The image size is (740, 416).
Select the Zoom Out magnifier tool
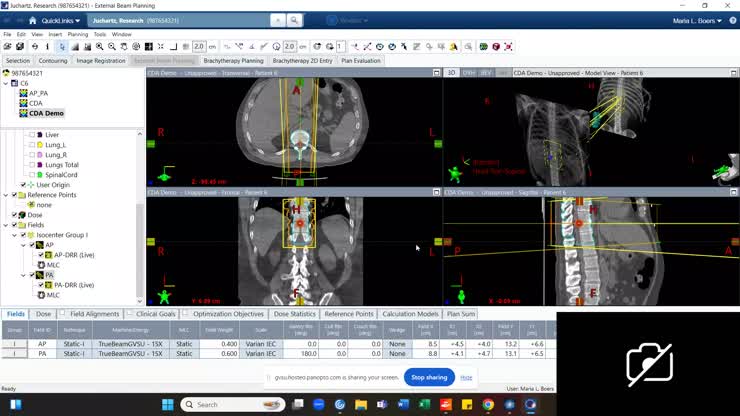pos(112,46)
